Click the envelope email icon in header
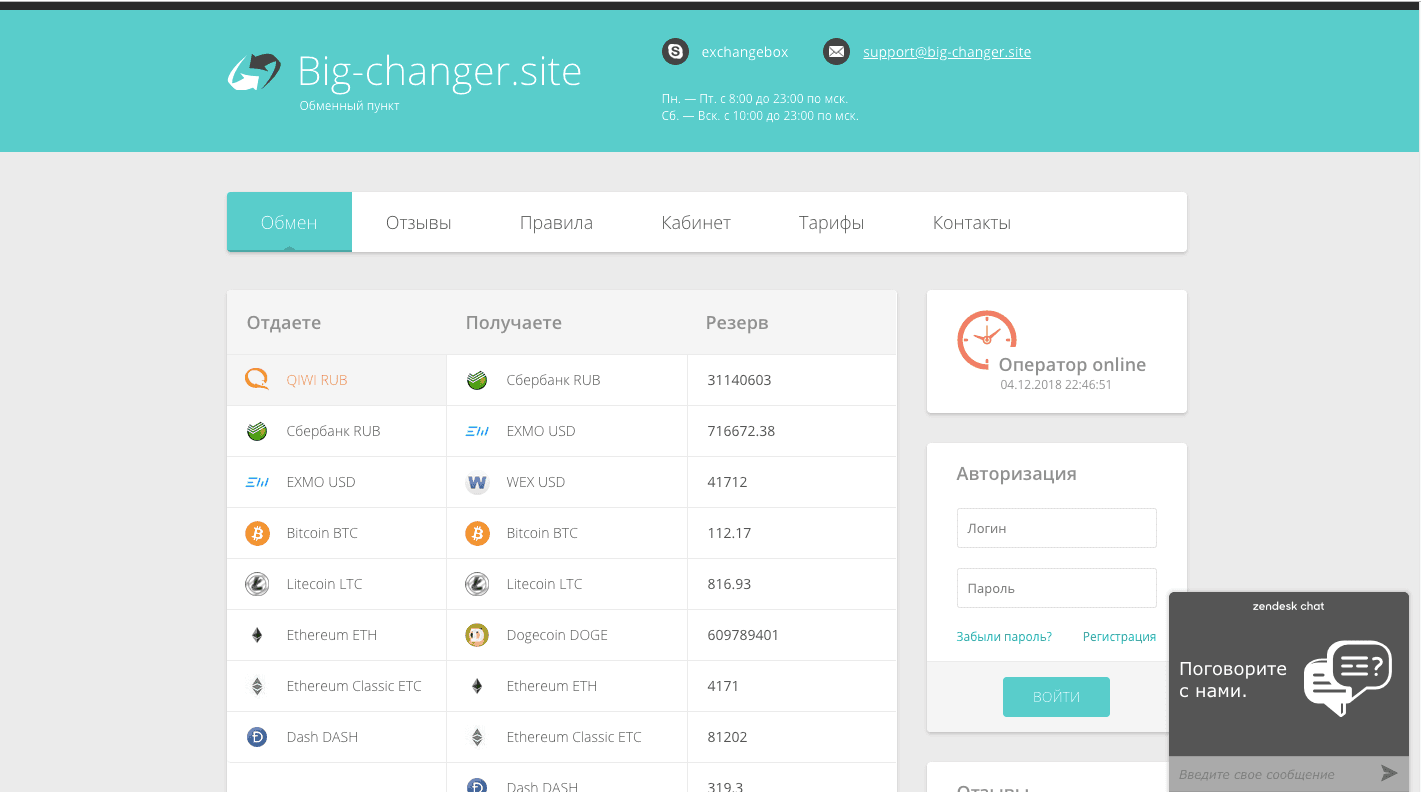 (x=836, y=51)
